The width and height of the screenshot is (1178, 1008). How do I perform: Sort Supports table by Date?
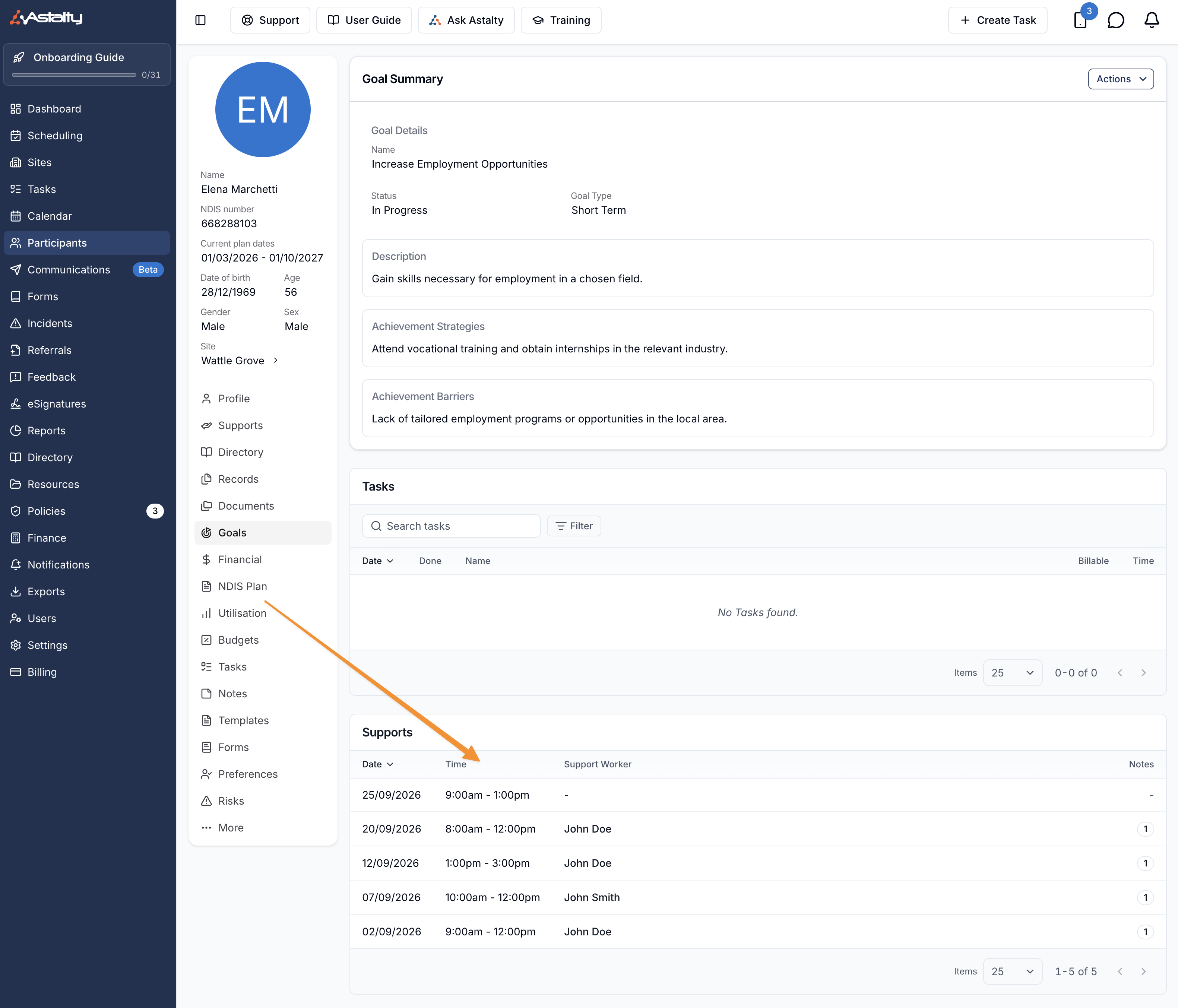[x=377, y=764]
